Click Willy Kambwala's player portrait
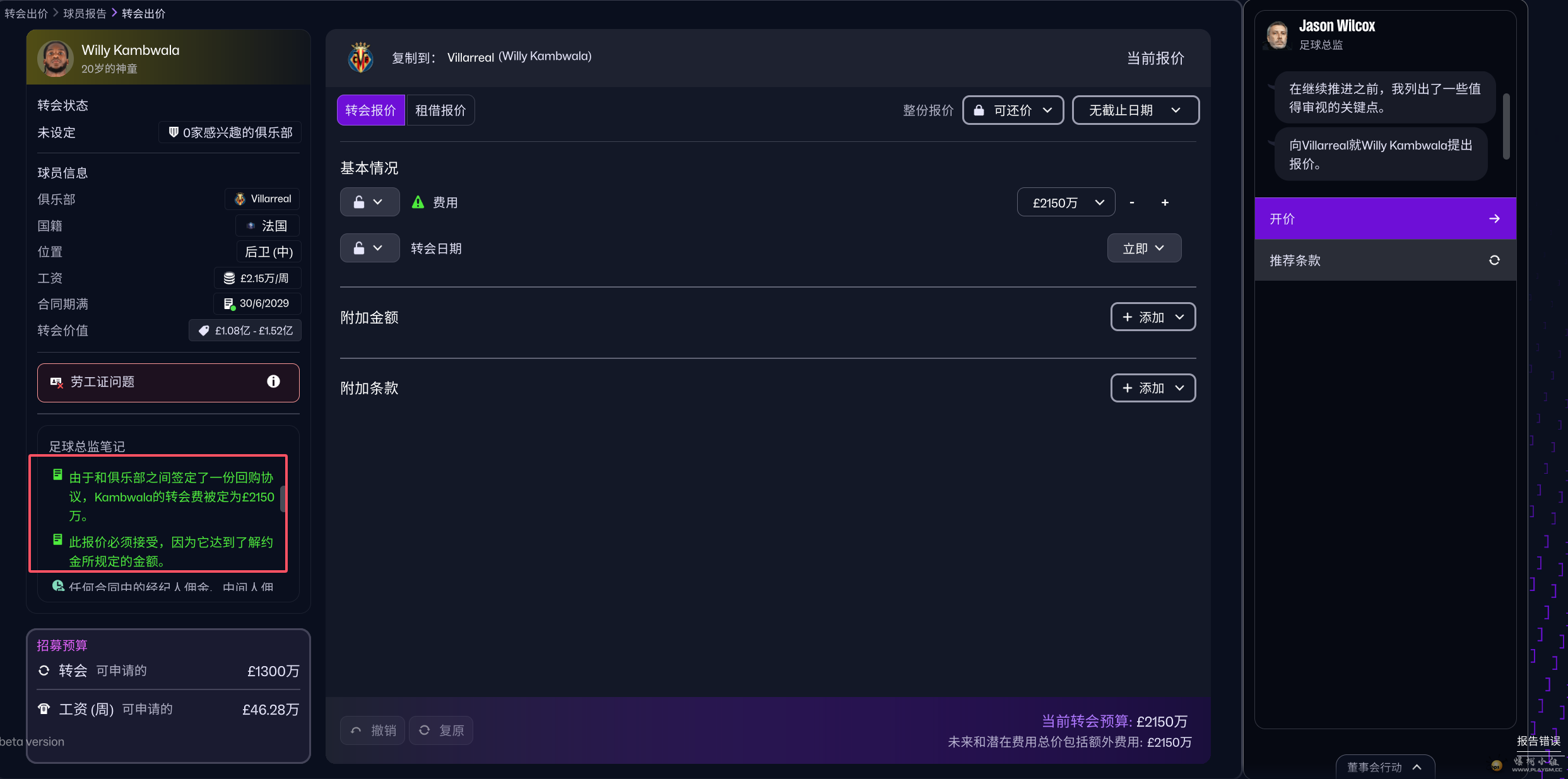The height and width of the screenshot is (779, 1568). point(56,59)
